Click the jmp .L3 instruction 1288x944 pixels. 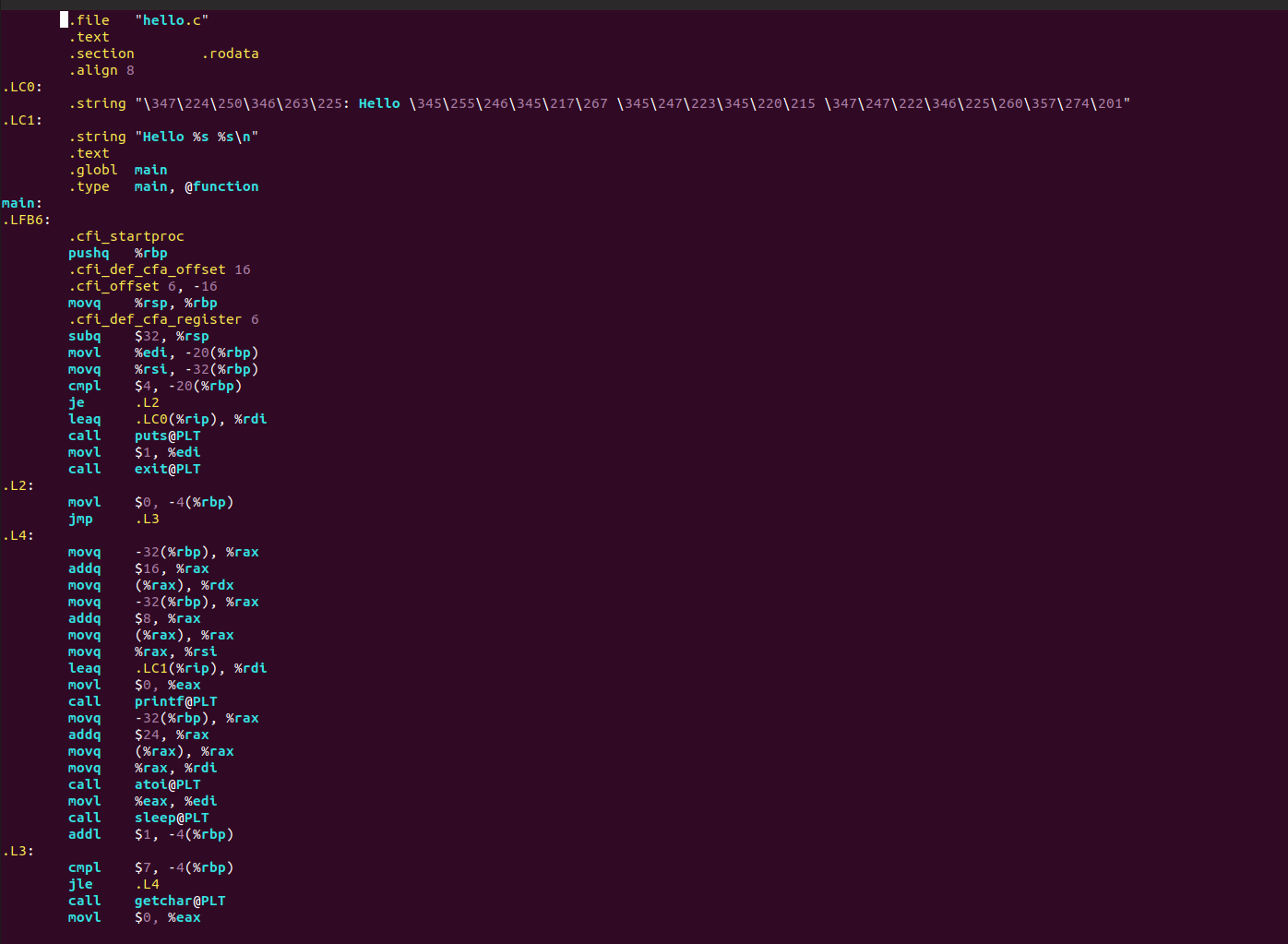point(113,519)
